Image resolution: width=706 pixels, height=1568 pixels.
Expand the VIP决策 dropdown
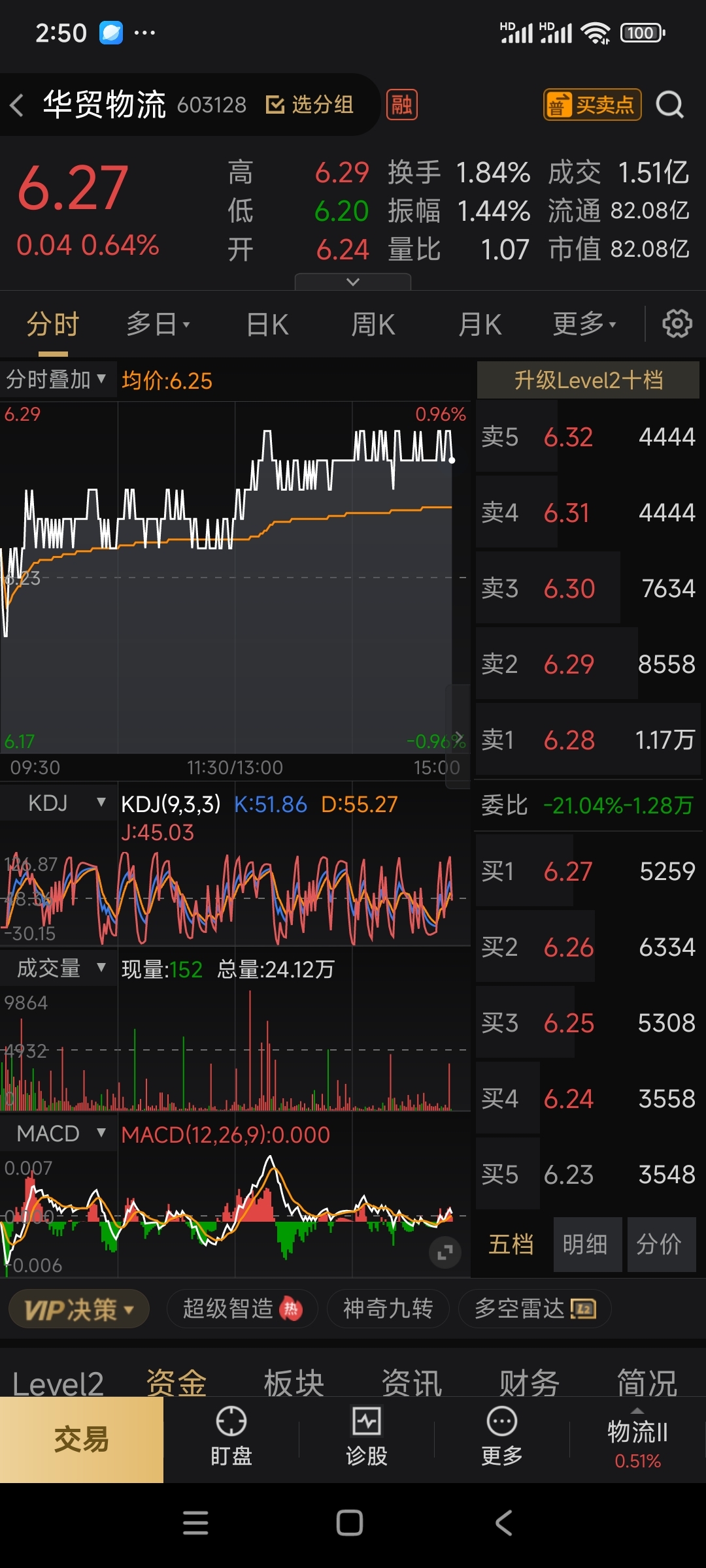coord(79,1309)
